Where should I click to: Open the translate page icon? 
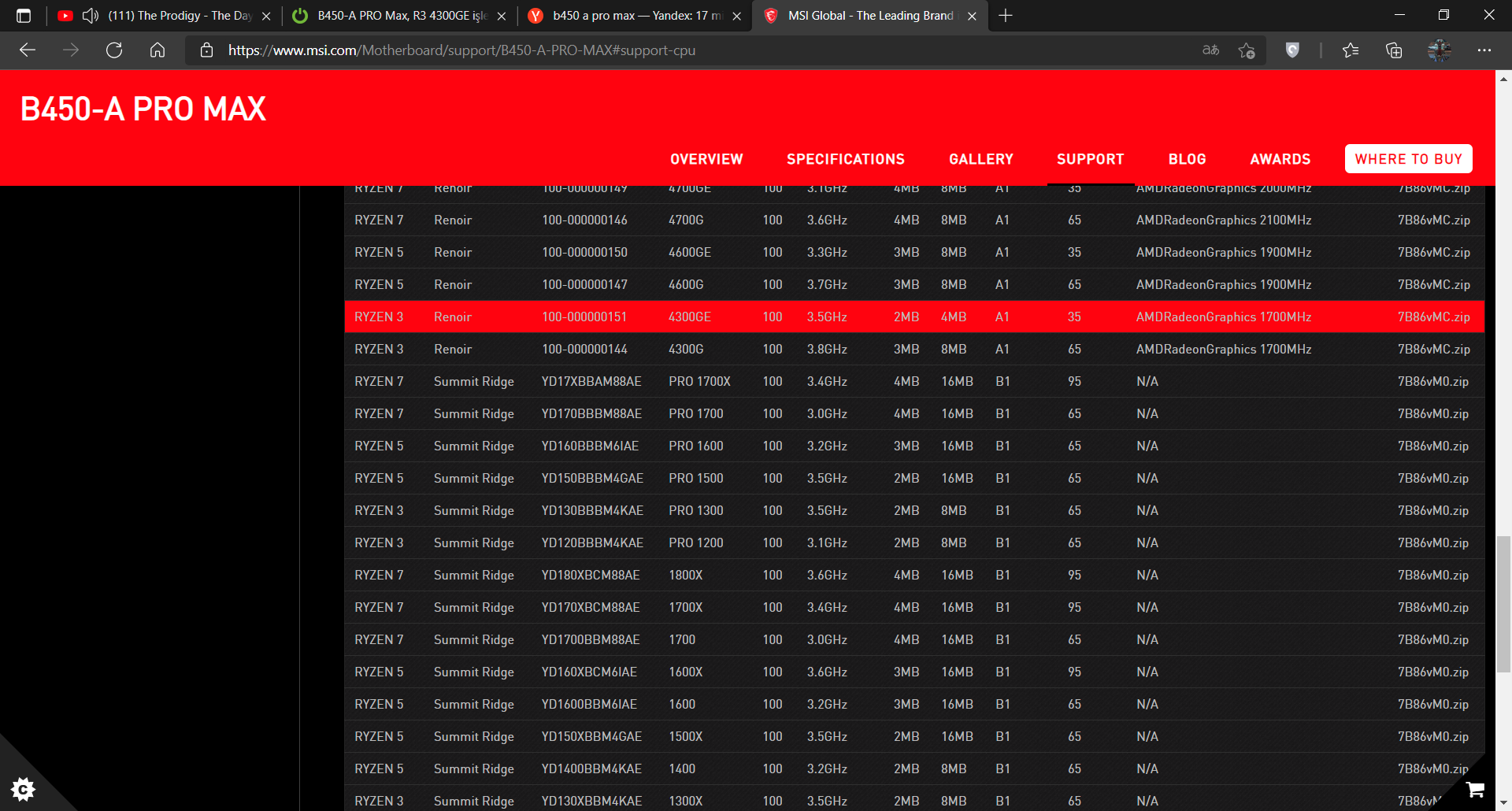[x=1210, y=50]
